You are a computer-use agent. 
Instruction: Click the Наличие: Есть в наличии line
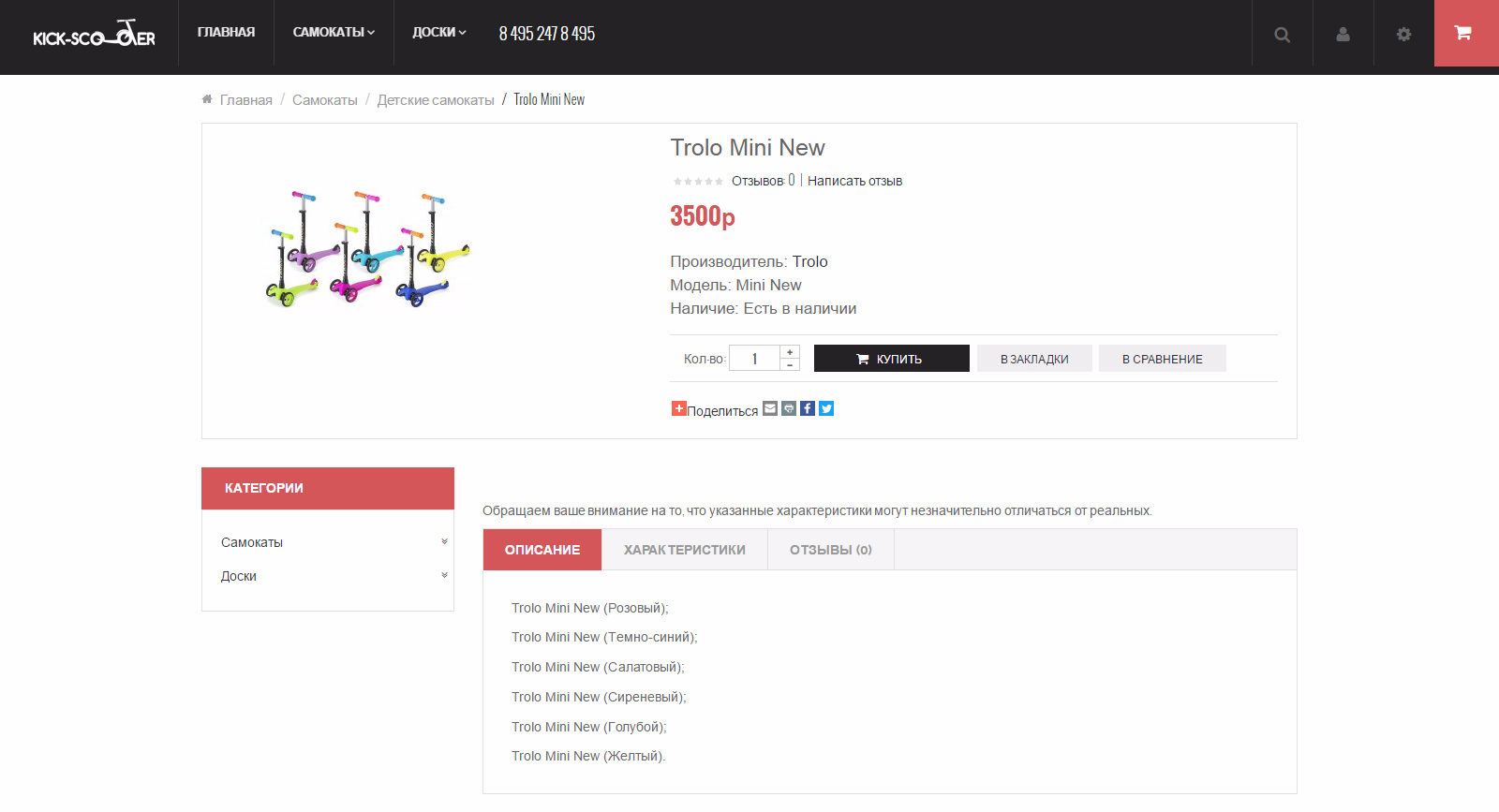tap(764, 308)
